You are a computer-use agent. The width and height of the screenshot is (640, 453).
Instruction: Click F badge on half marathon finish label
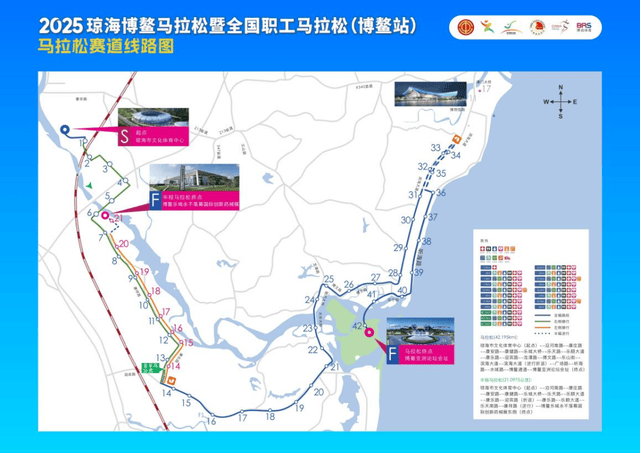155,201
